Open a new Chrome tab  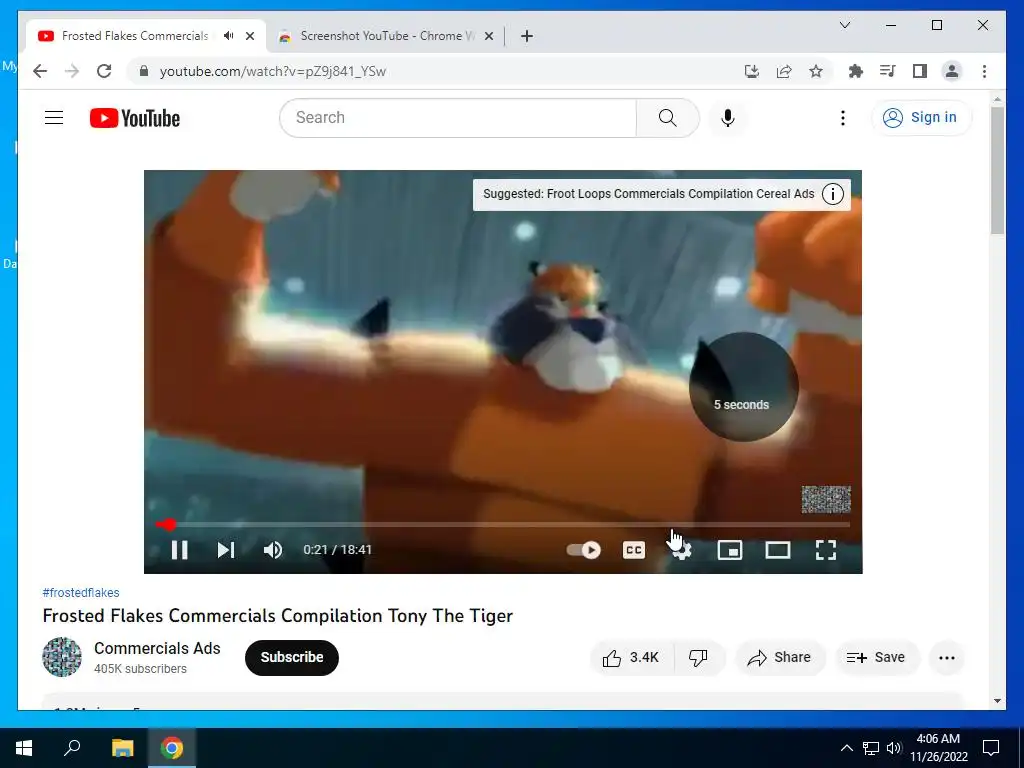click(x=527, y=36)
